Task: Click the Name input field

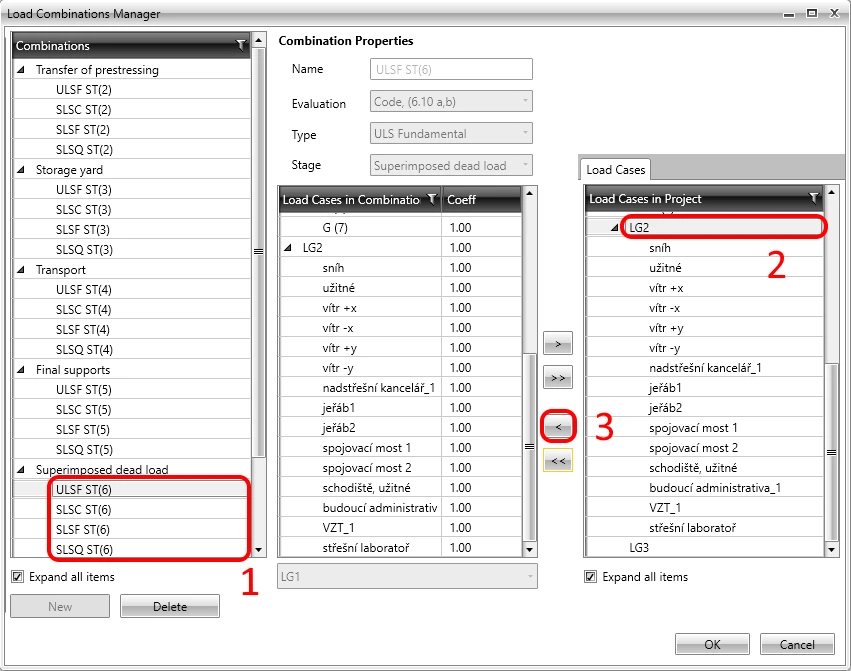Action: [x=451, y=69]
